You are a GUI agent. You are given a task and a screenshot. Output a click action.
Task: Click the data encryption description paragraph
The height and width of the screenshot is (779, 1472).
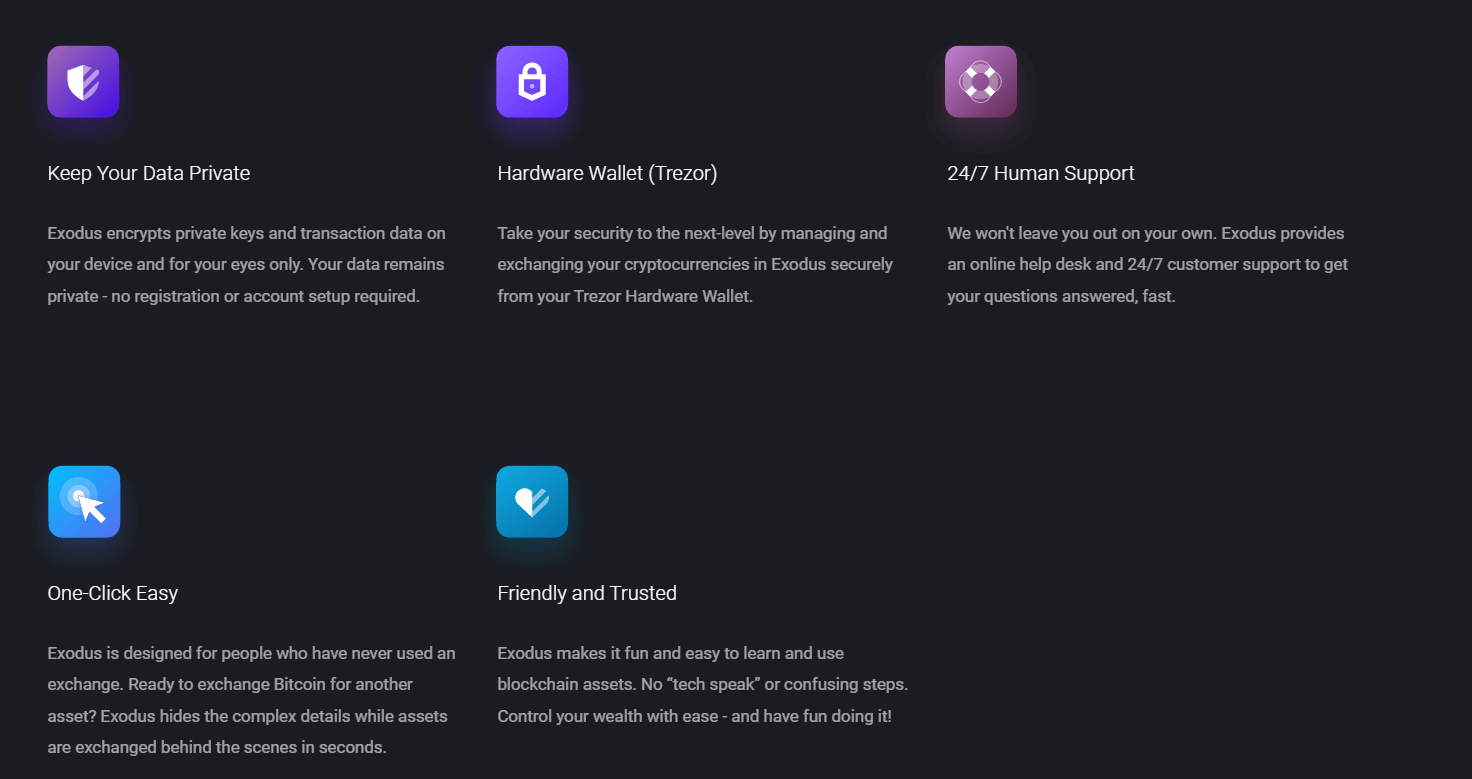(246, 264)
